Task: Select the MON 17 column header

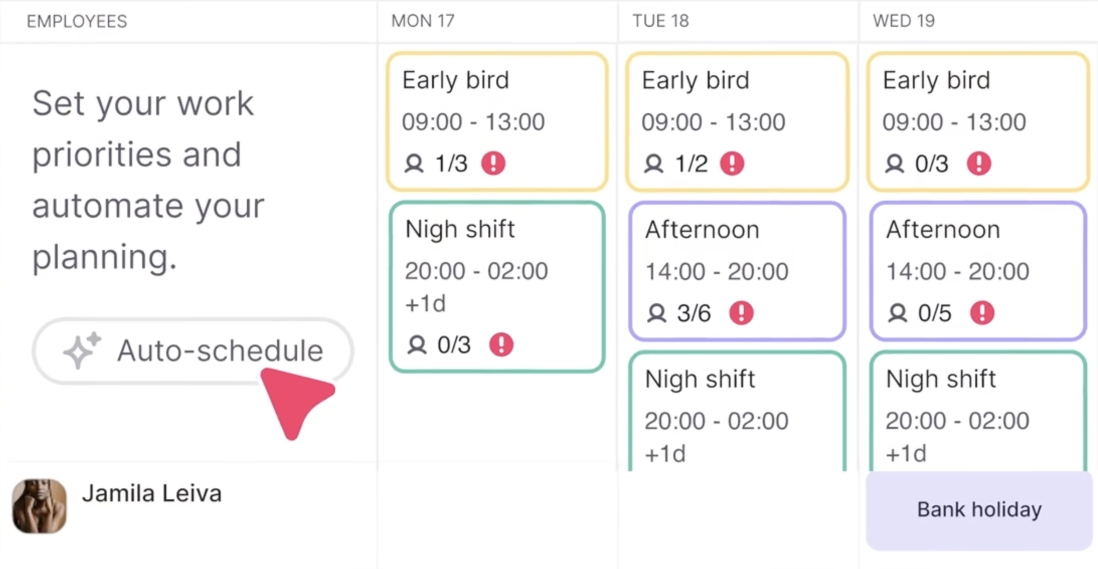Action: click(x=425, y=21)
